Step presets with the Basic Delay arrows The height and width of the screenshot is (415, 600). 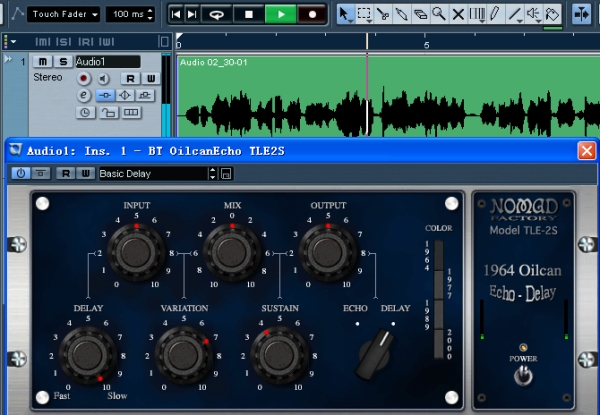212,174
